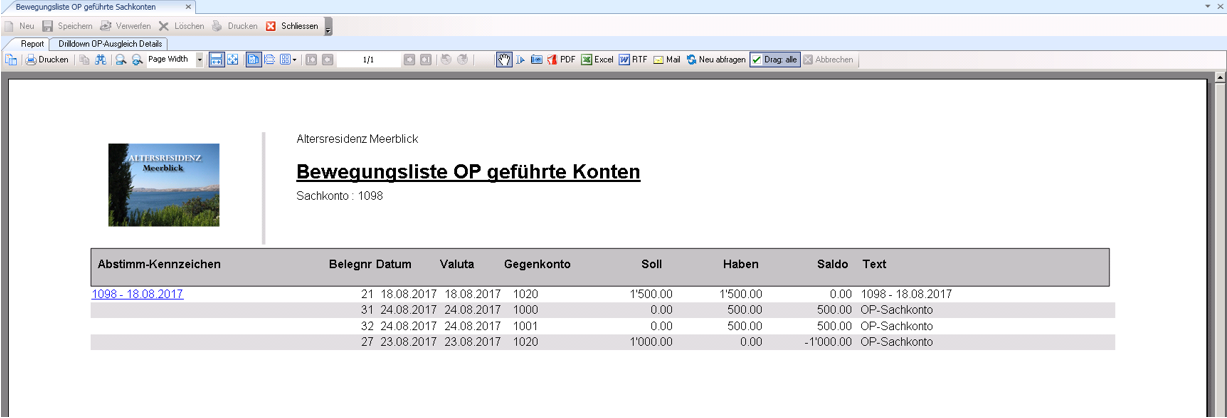Go to previous page button
Screen dimensions: 1227x418
tap(328, 60)
